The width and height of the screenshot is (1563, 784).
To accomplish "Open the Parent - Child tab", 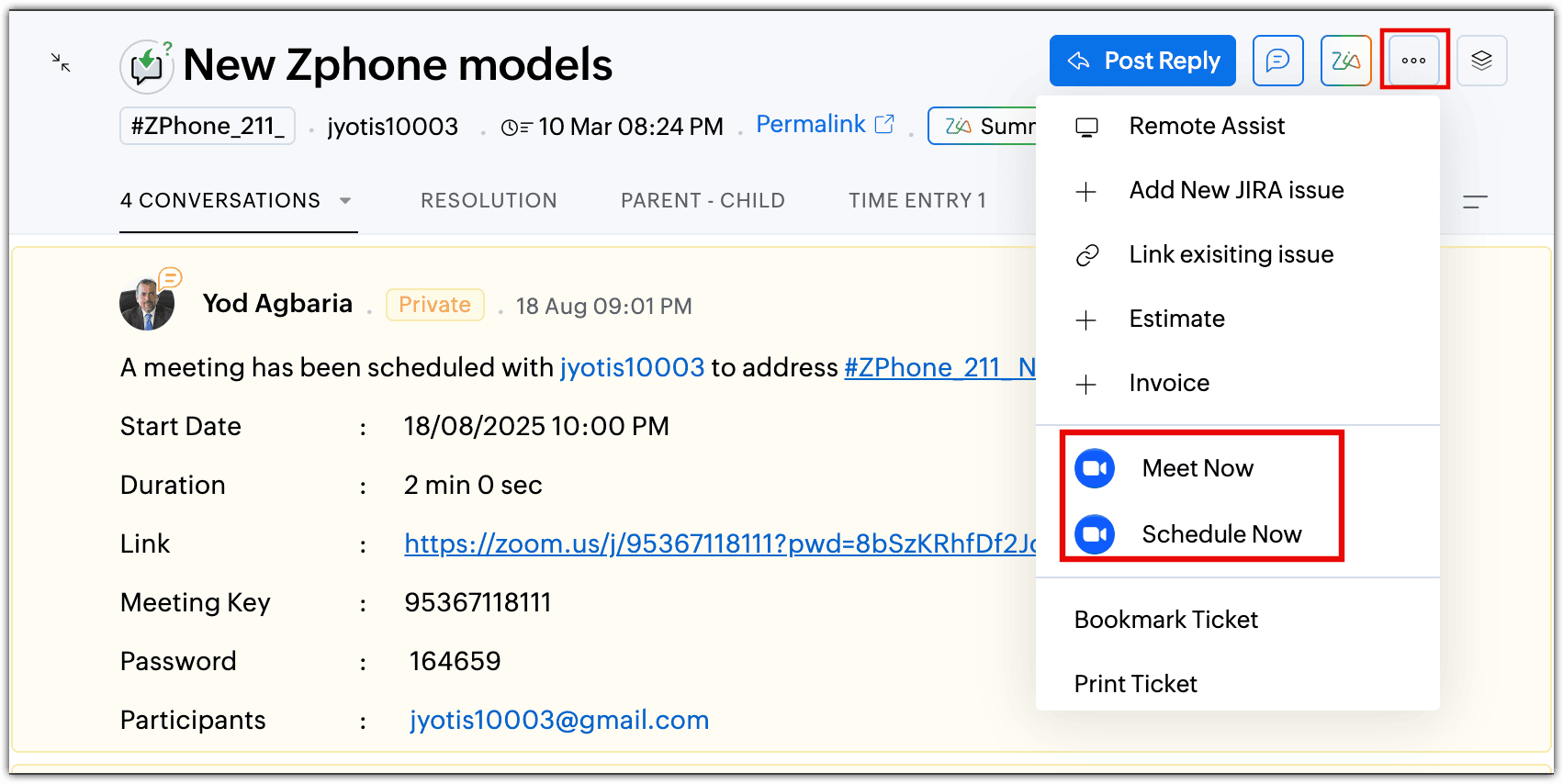I will pos(703,200).
